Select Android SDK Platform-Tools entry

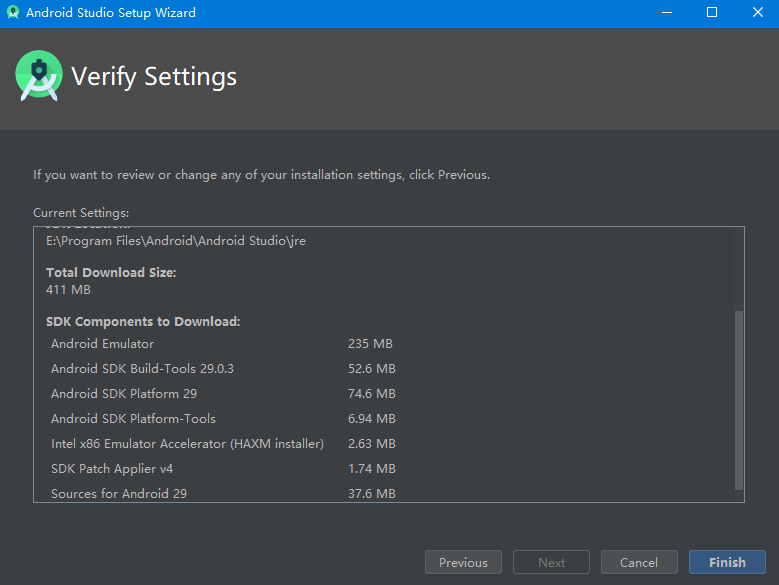(x=133, y=419)
